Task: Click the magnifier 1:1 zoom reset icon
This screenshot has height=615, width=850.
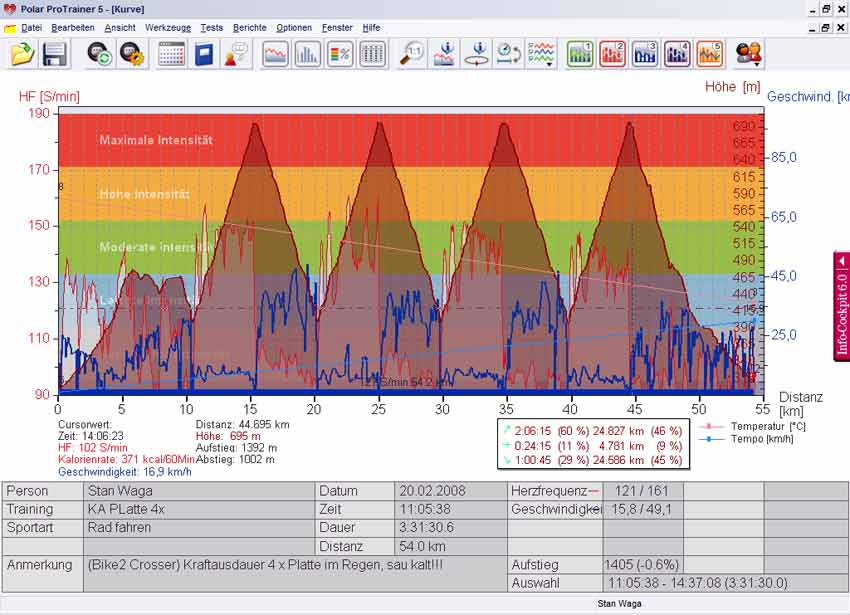Action: click(x=412, y=54)
